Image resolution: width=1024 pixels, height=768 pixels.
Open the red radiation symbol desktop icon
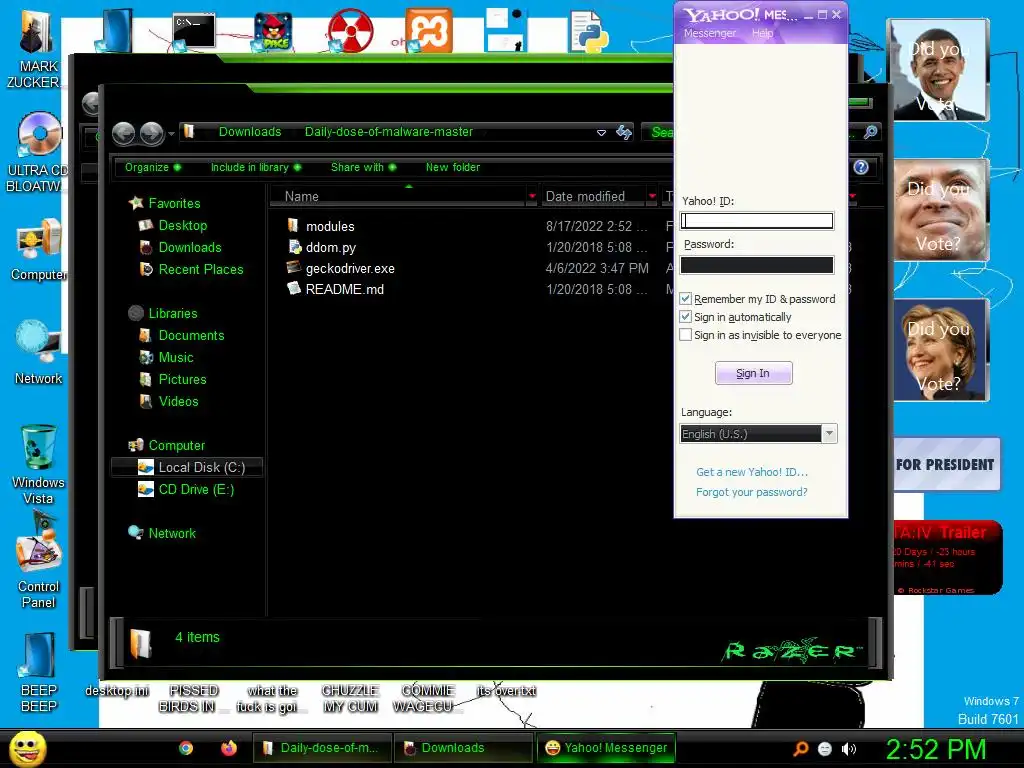tap(350, 31)
